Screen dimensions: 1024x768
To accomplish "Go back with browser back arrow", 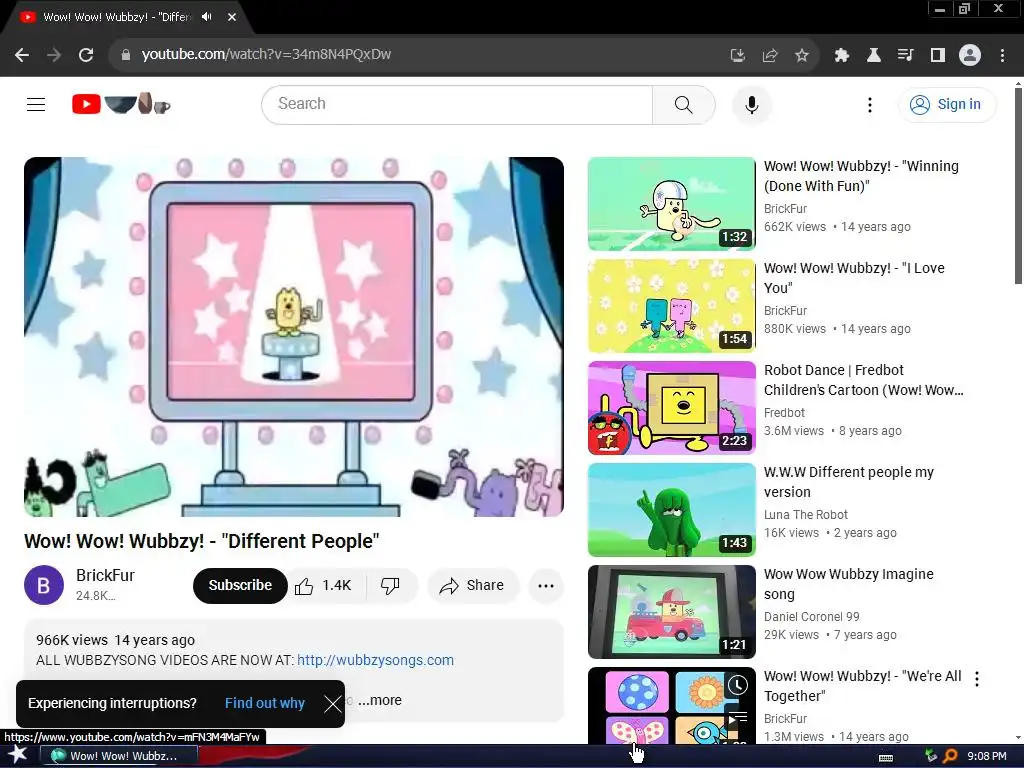I will [x=22, y=55].
